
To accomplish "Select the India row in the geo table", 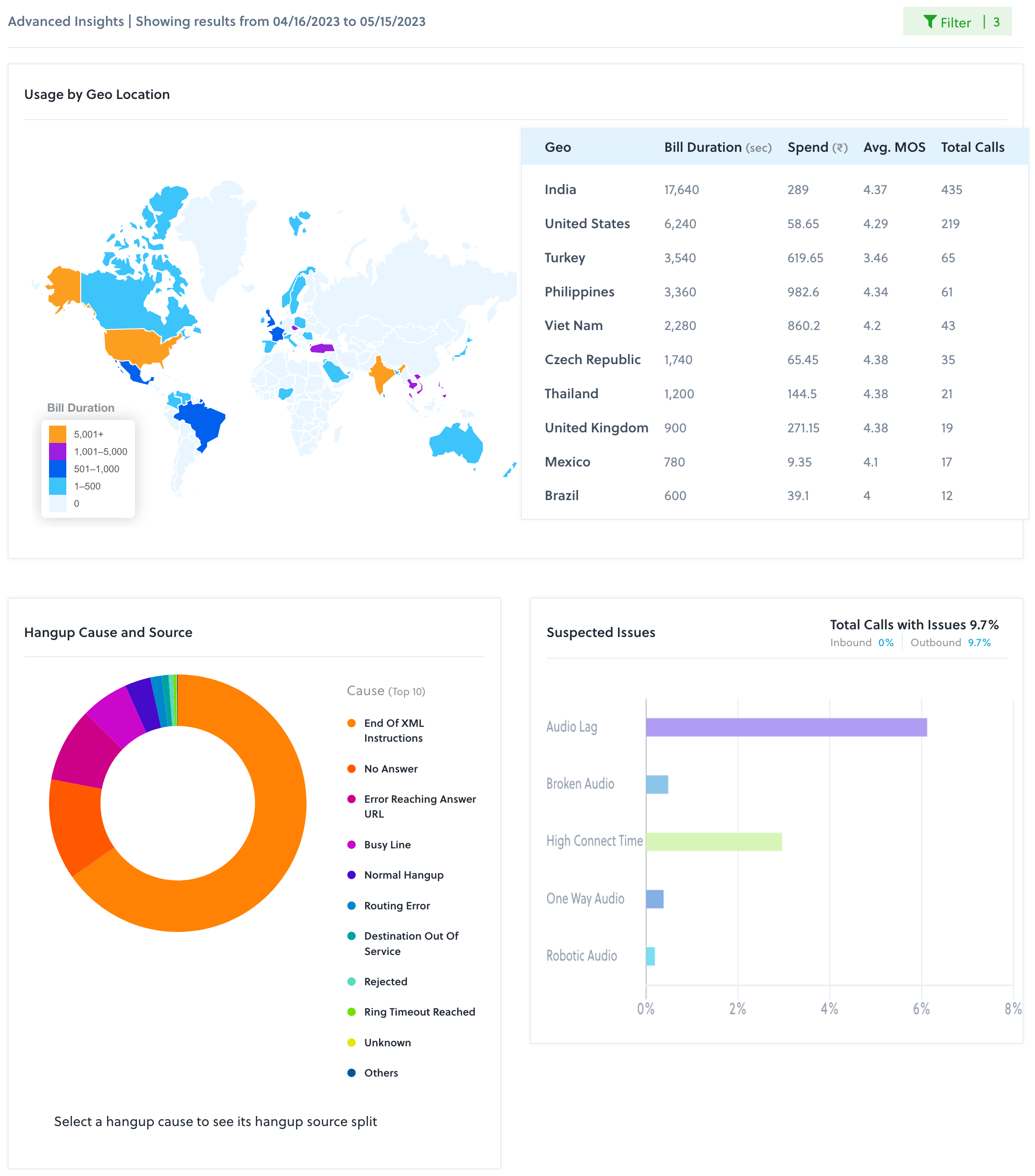I will 560,189.
